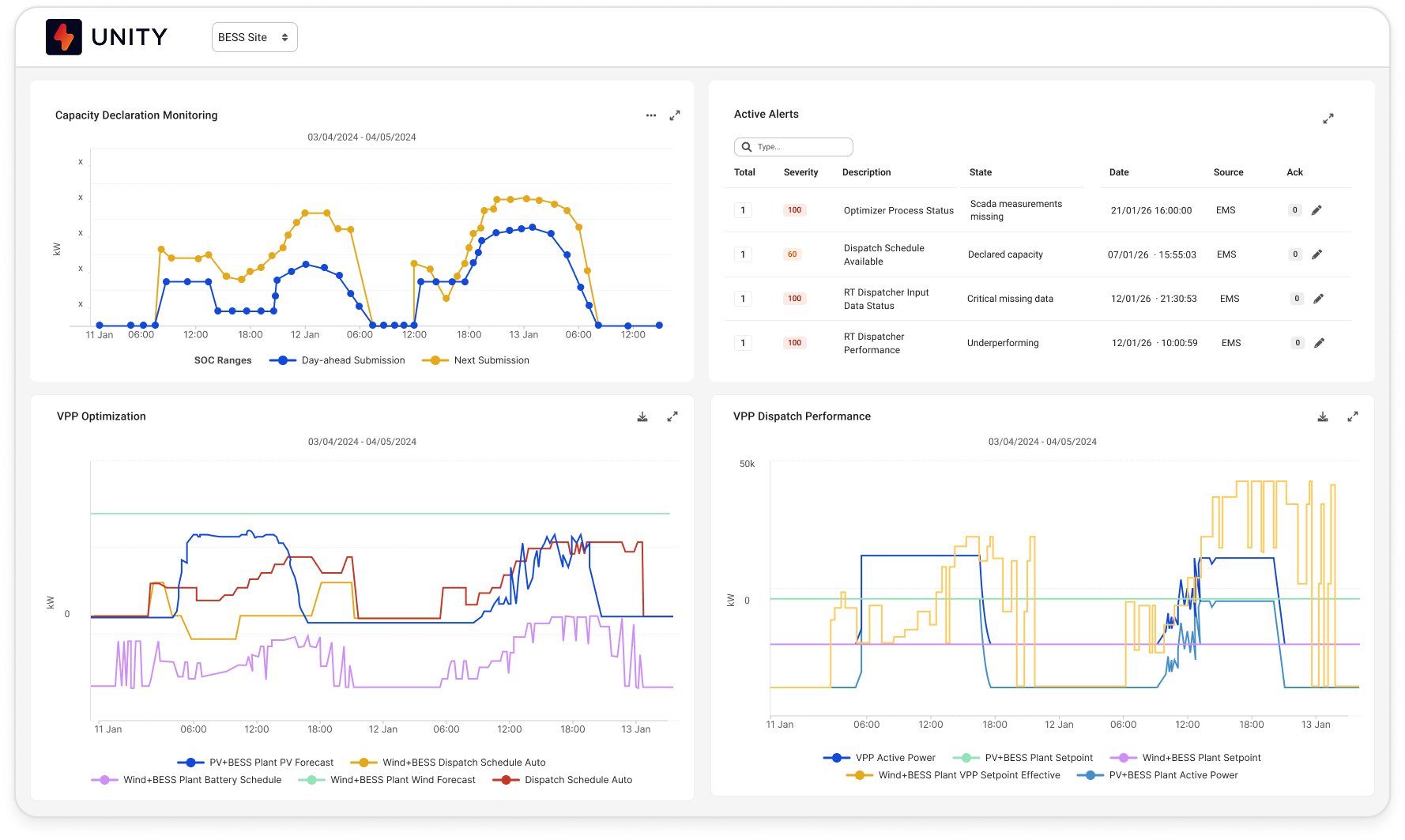Toggle Day-ahead Submission series in legend
This screenshot has height=840, width=1405.
[352, 360]
